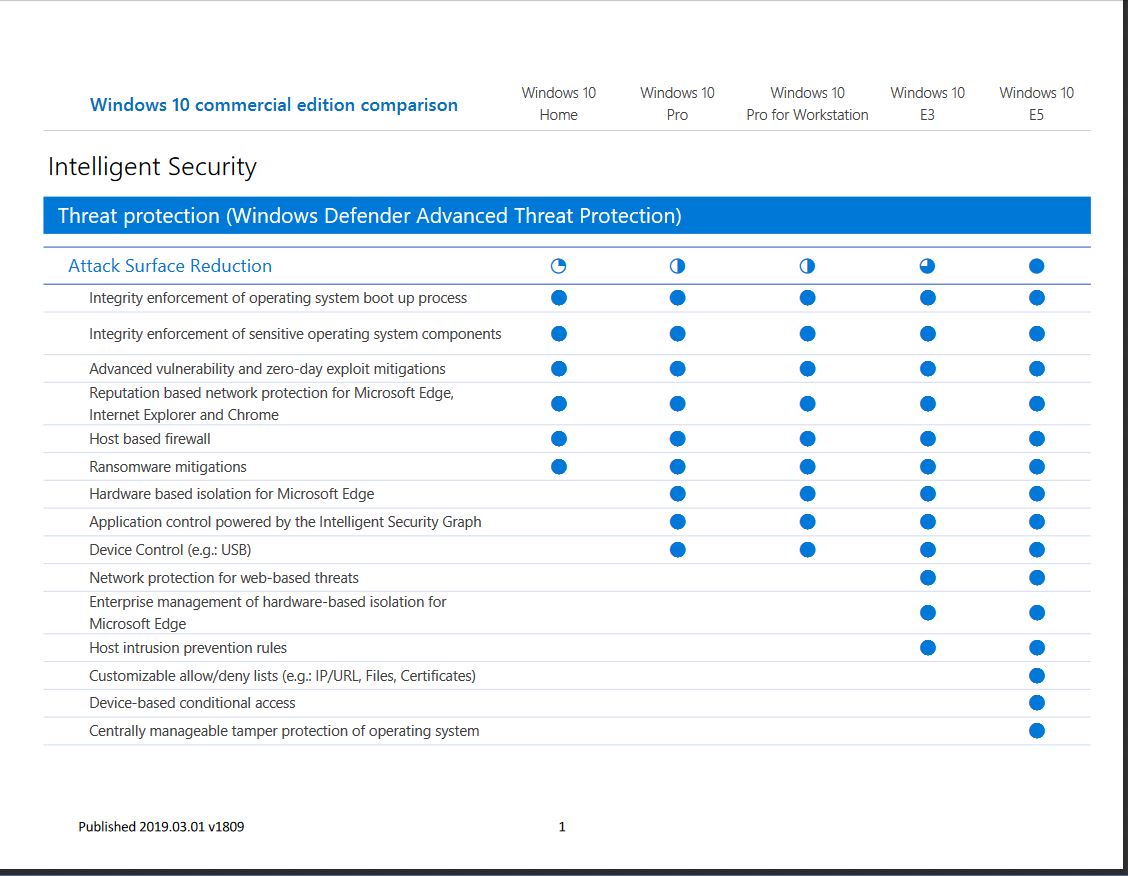
Task: Click the Customizable allow/deny lists dot under E5
Action: click(1036, 676)
